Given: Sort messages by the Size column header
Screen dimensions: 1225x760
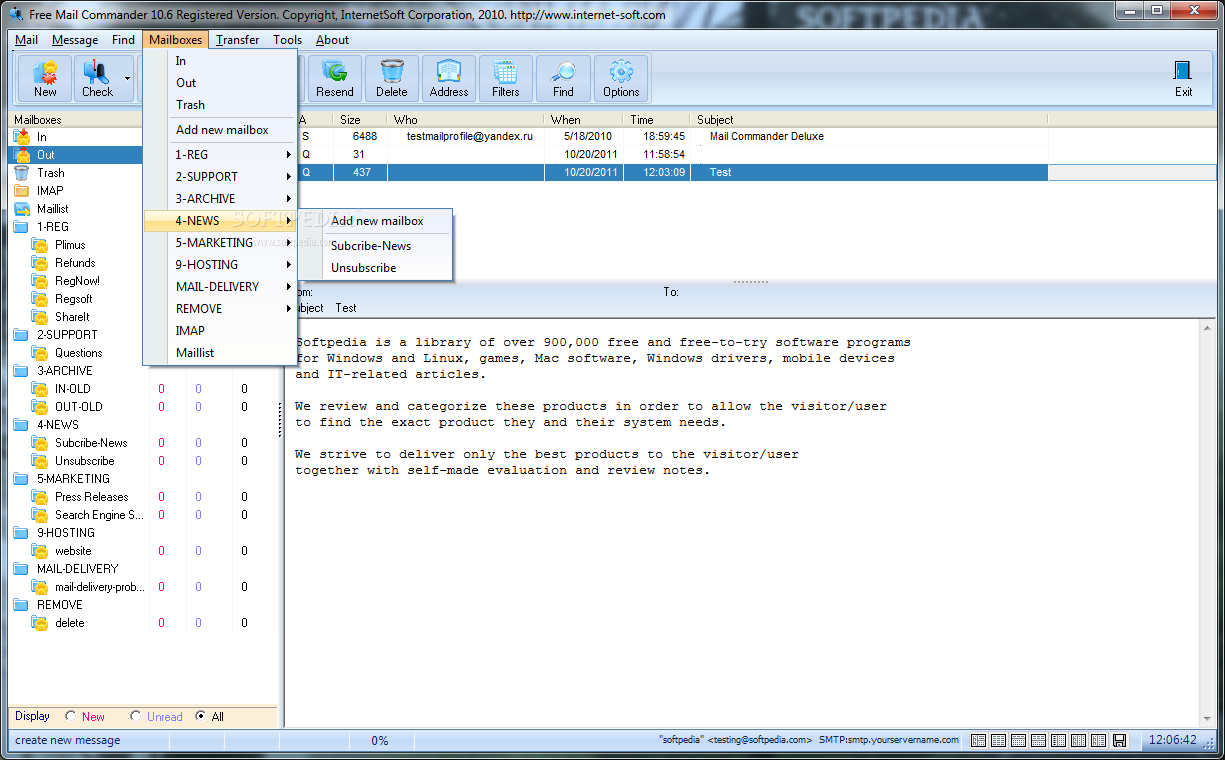Looking at the screenshot, I should click(x=360, y=120).
